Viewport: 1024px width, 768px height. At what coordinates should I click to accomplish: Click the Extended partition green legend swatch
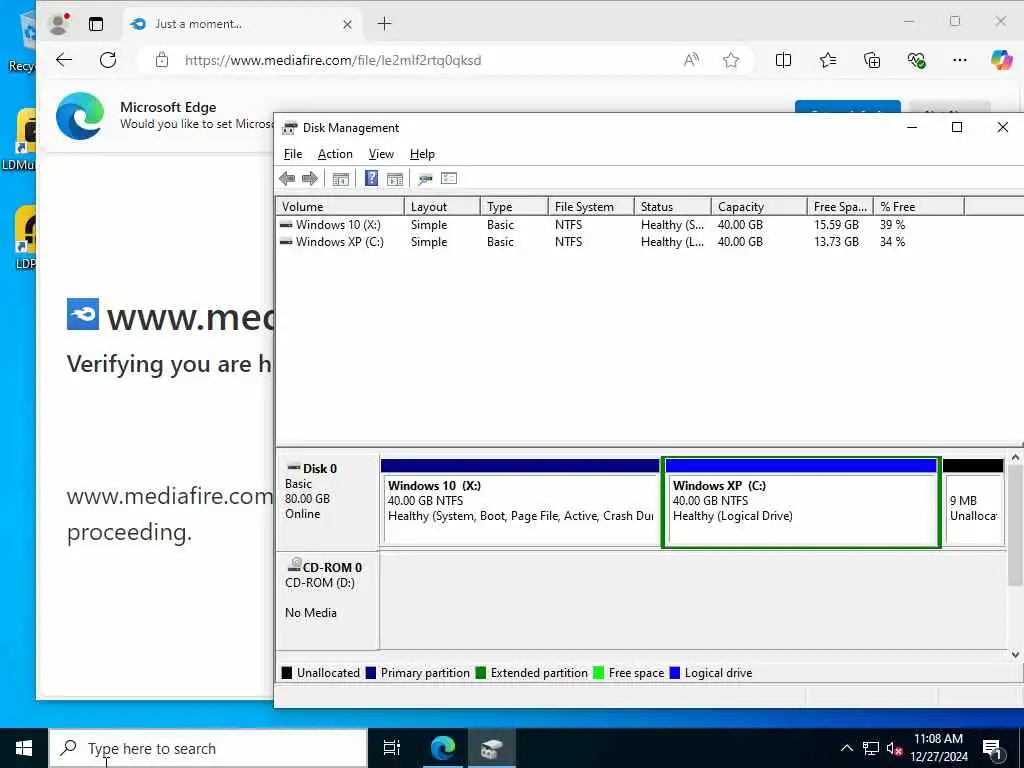pyautogui.click(x=481, y=673)
